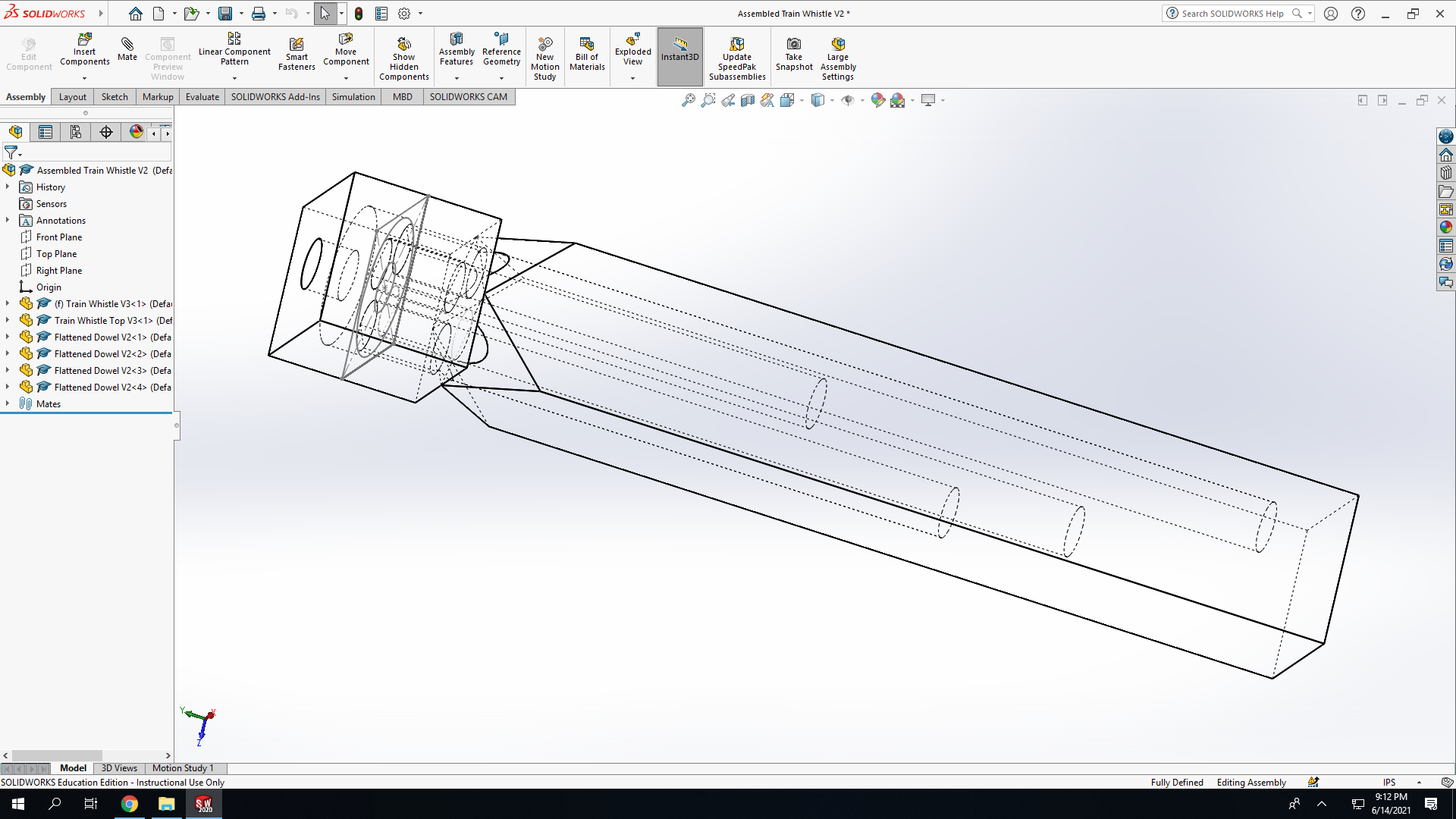Start a New Motion Study
This screenshot has width=1456, height=819.
pos(544,58)
